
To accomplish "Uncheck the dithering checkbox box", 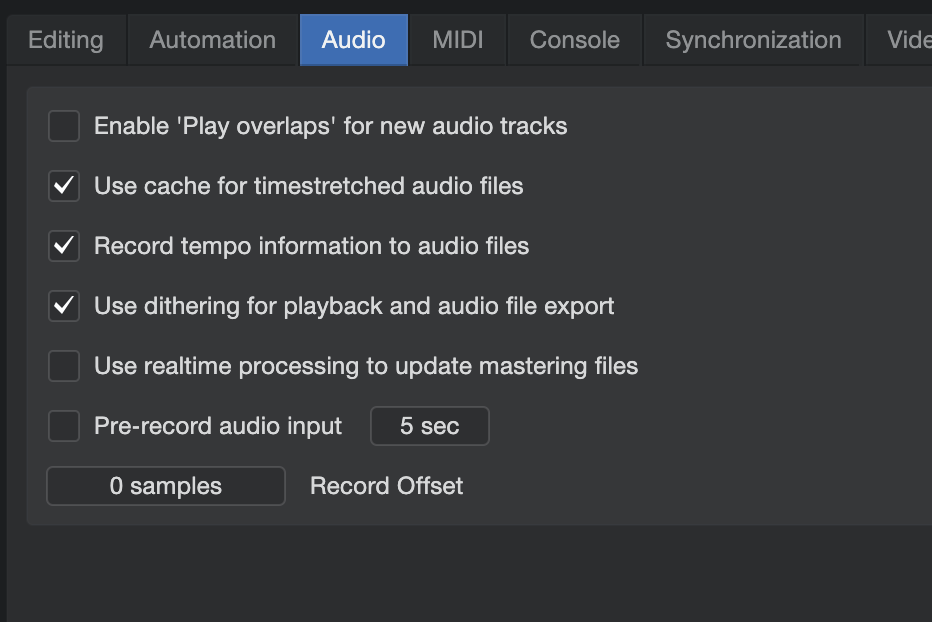I will (64, 306).
